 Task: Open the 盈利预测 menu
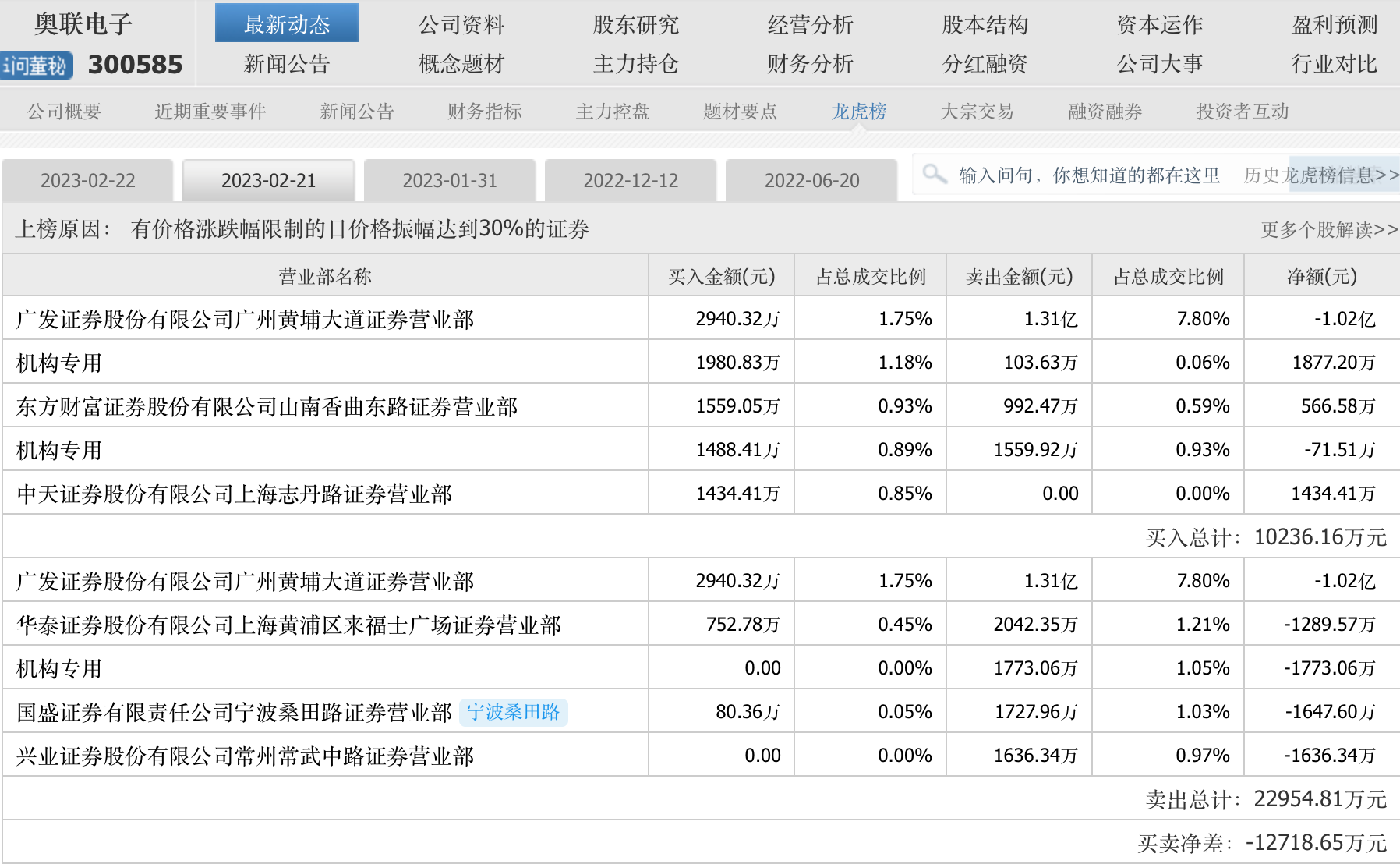(1335, 25)
